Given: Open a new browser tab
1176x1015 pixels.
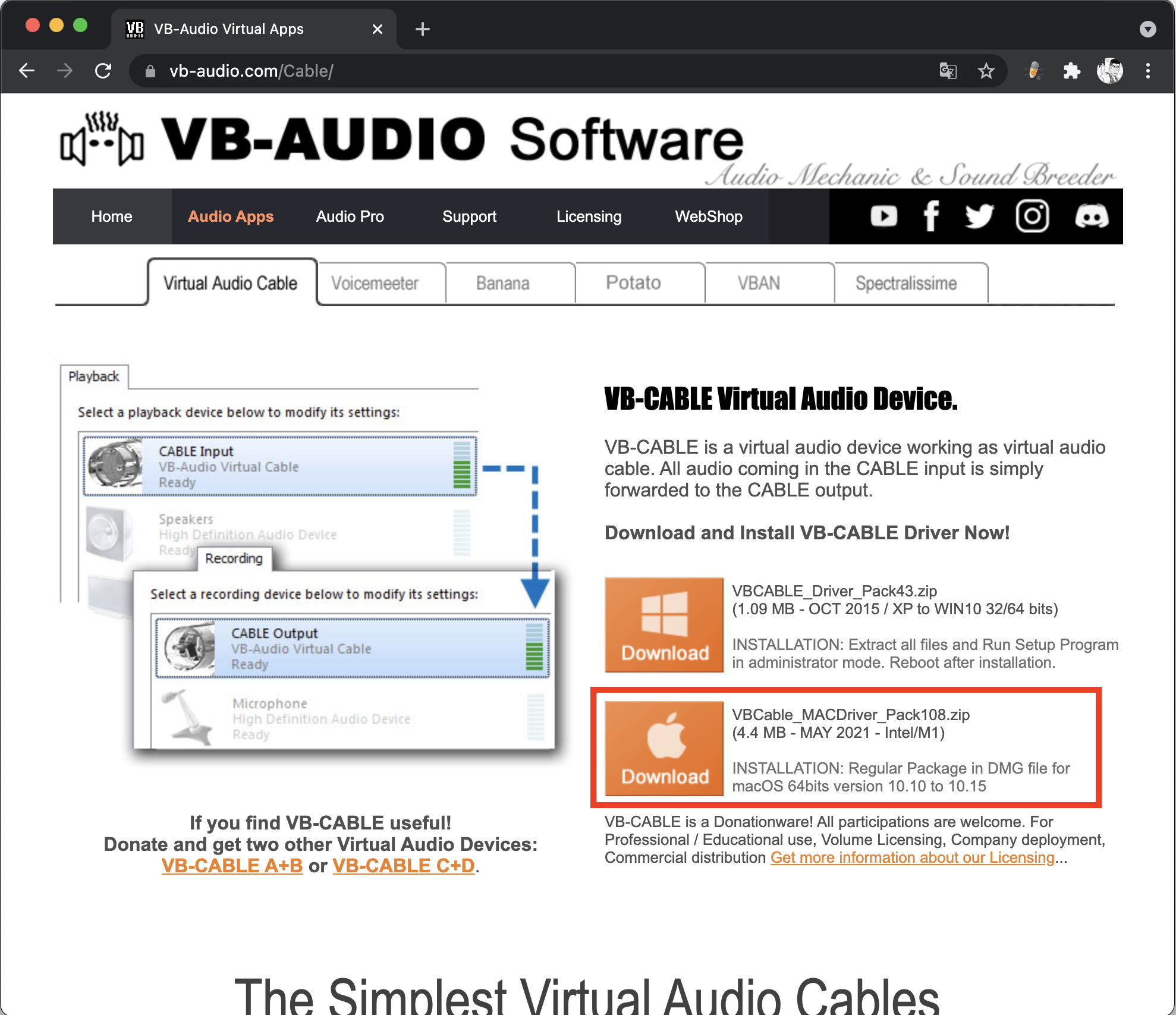Looking at the screenshot, I should pos(422,29).
